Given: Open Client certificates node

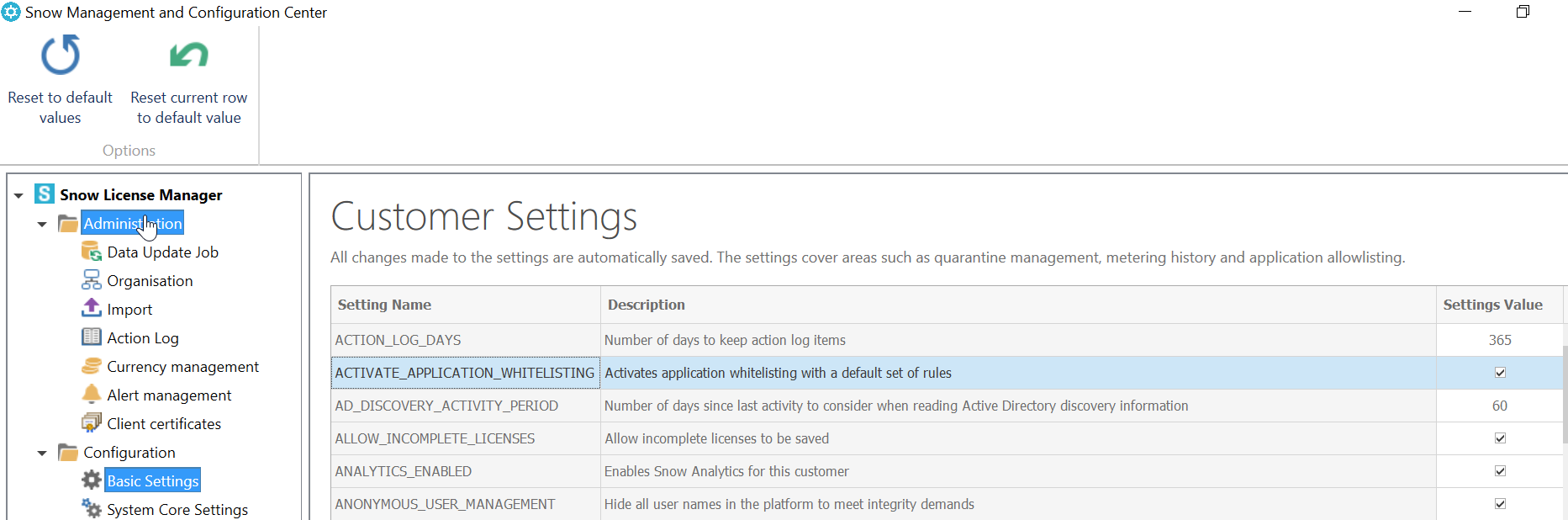Looking at the screenshot, I should [164, 423].
